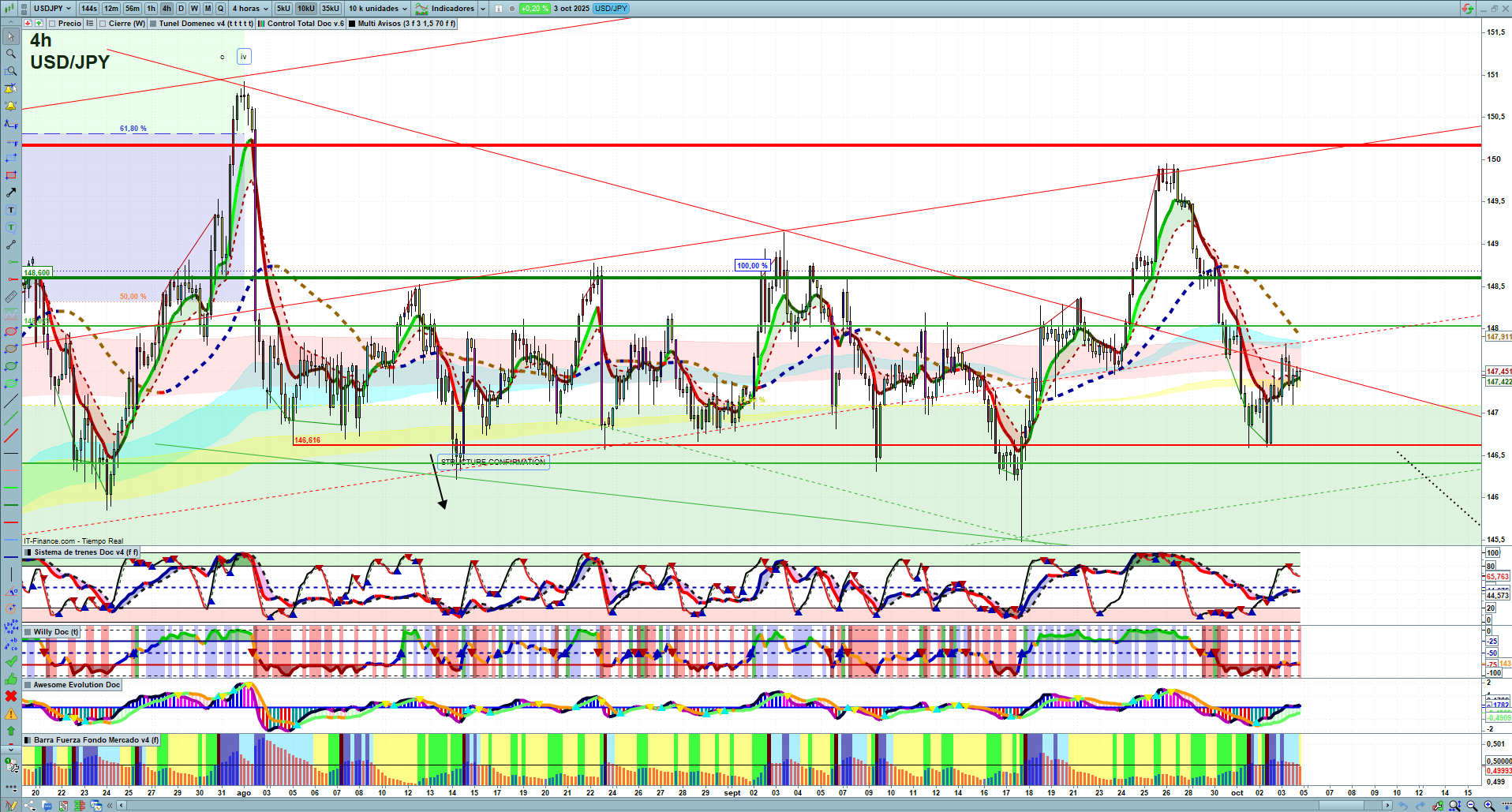This screenshot has width=1512, height=812.
Task: Select the magnifying glass zoom tool
Action: [x=11, y=54]
